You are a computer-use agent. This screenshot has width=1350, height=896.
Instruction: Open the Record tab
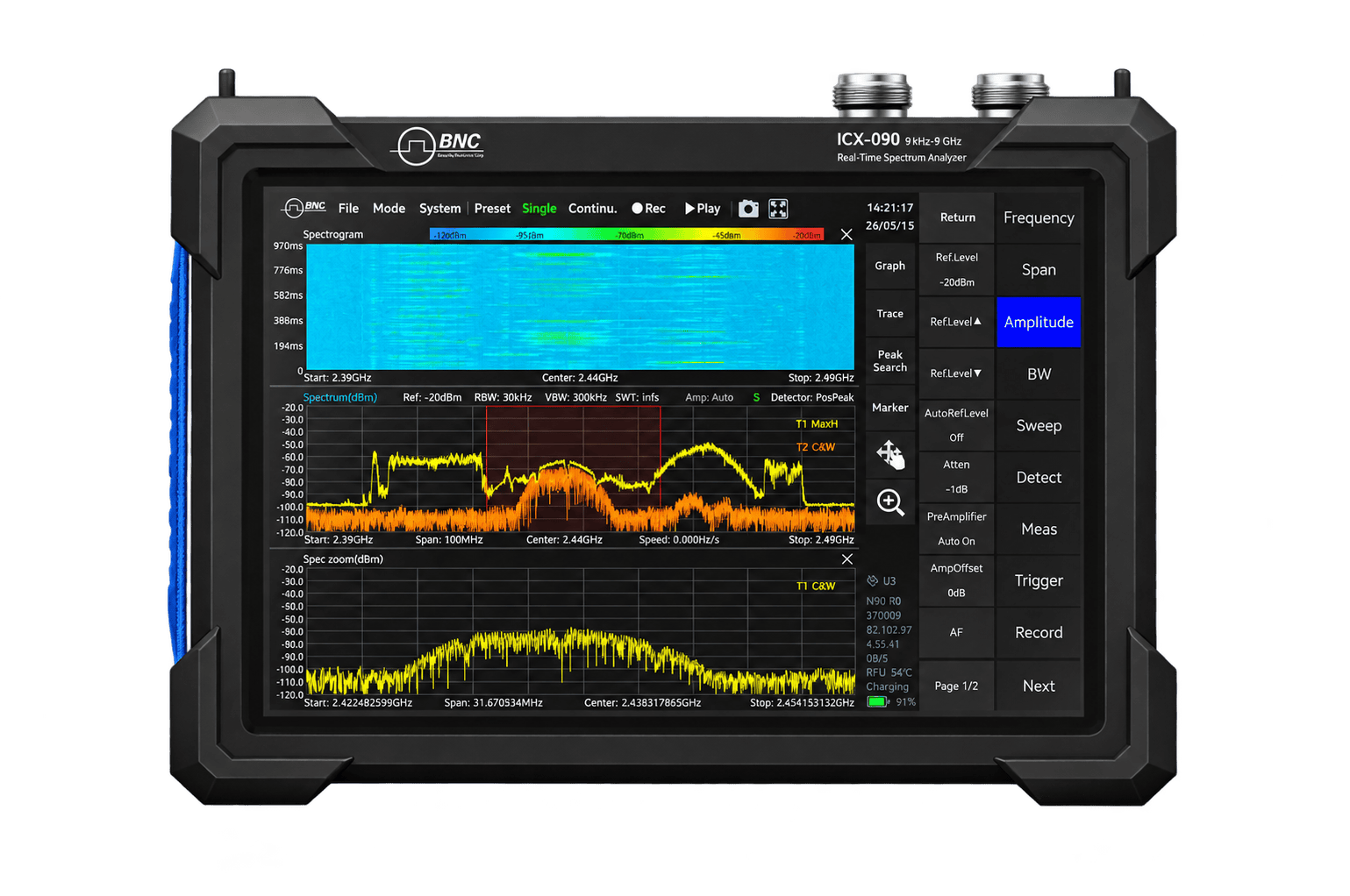[x=1039, y=632]
